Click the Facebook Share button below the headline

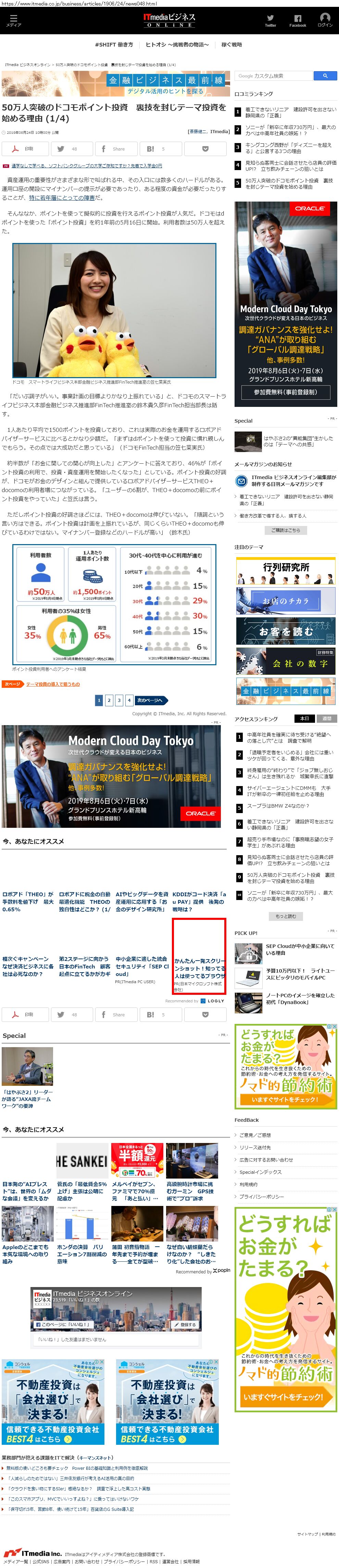click(116, 149)
